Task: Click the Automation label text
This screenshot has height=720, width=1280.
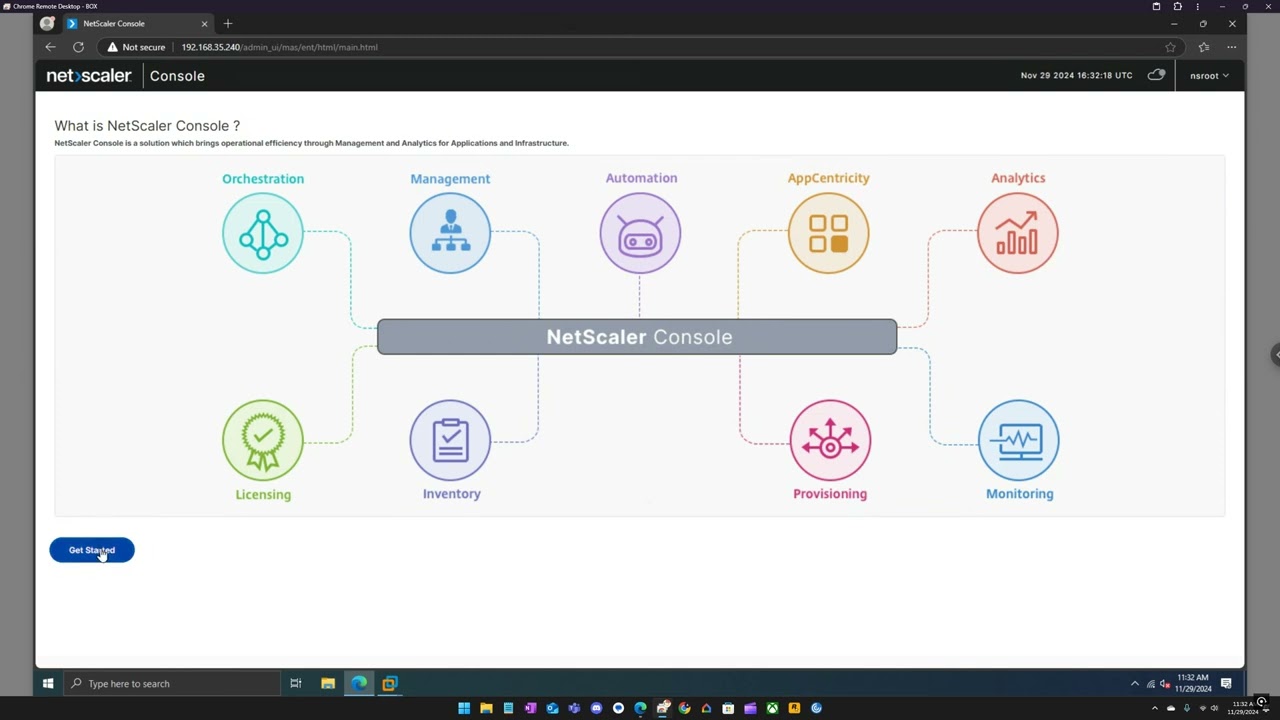Action: 641,178
